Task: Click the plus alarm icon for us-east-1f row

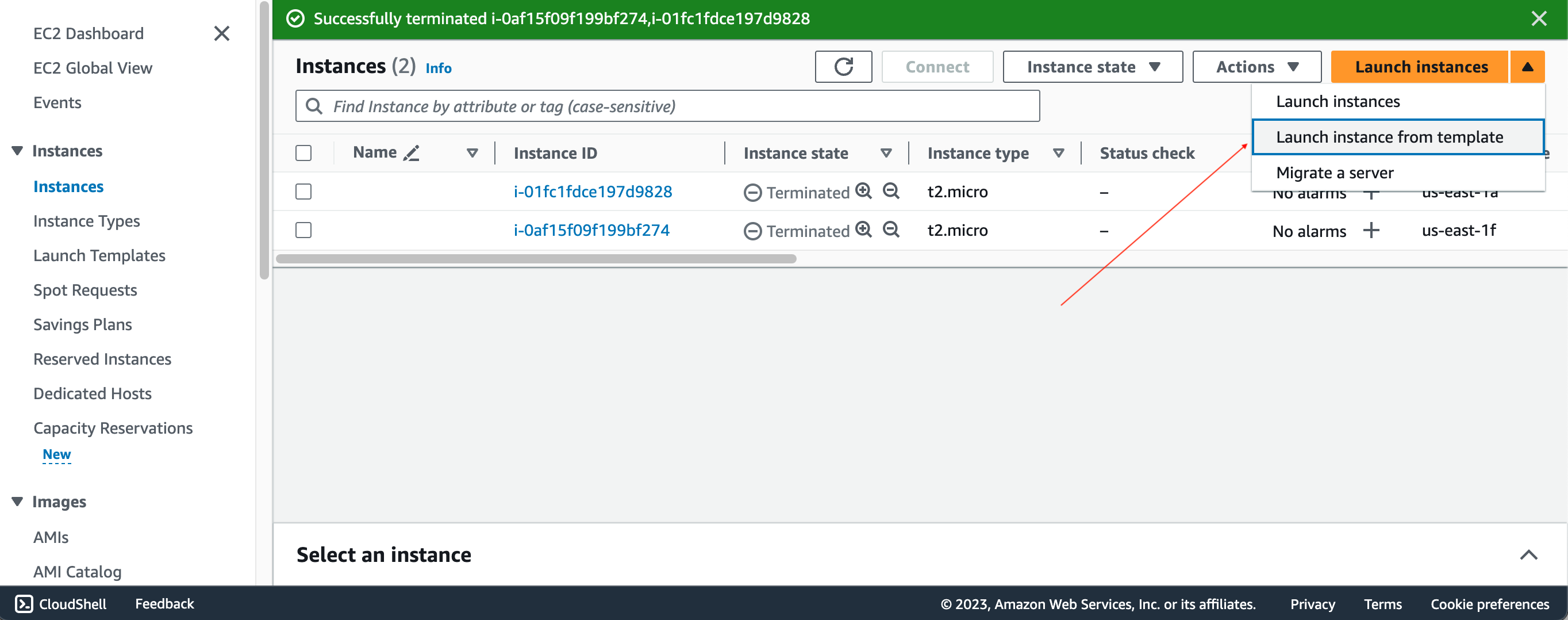Action: click(x=1371, y=230)
